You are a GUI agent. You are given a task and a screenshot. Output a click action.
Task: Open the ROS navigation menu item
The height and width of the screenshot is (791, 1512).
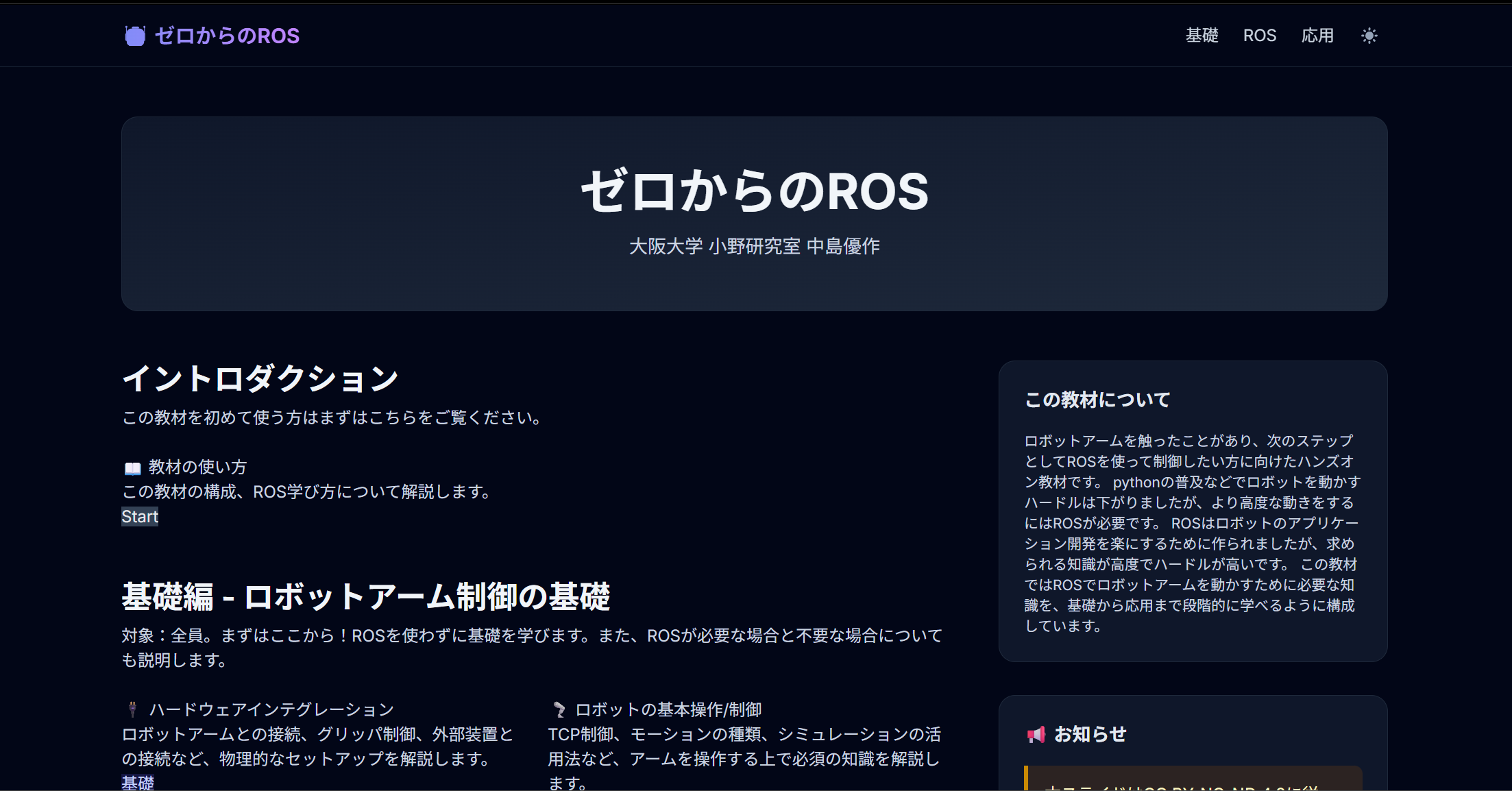tap(1260, 35)
